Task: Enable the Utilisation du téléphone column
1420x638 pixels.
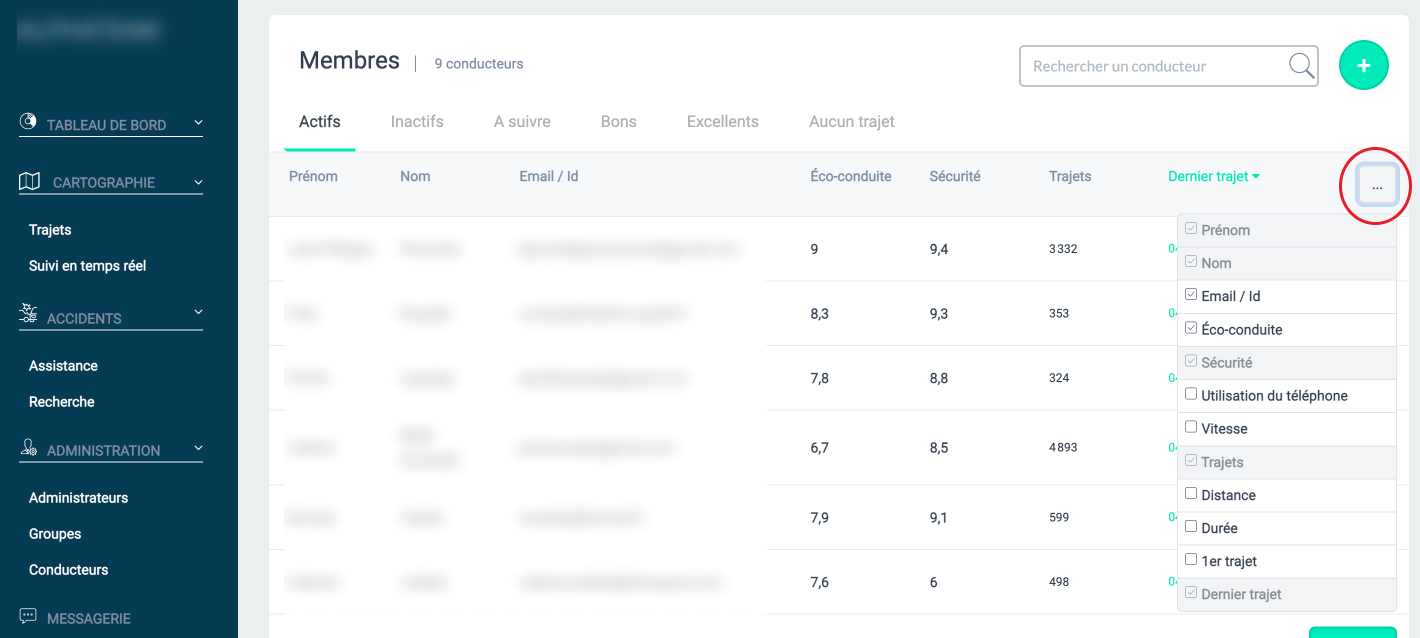Action: tap(1191, 394)
